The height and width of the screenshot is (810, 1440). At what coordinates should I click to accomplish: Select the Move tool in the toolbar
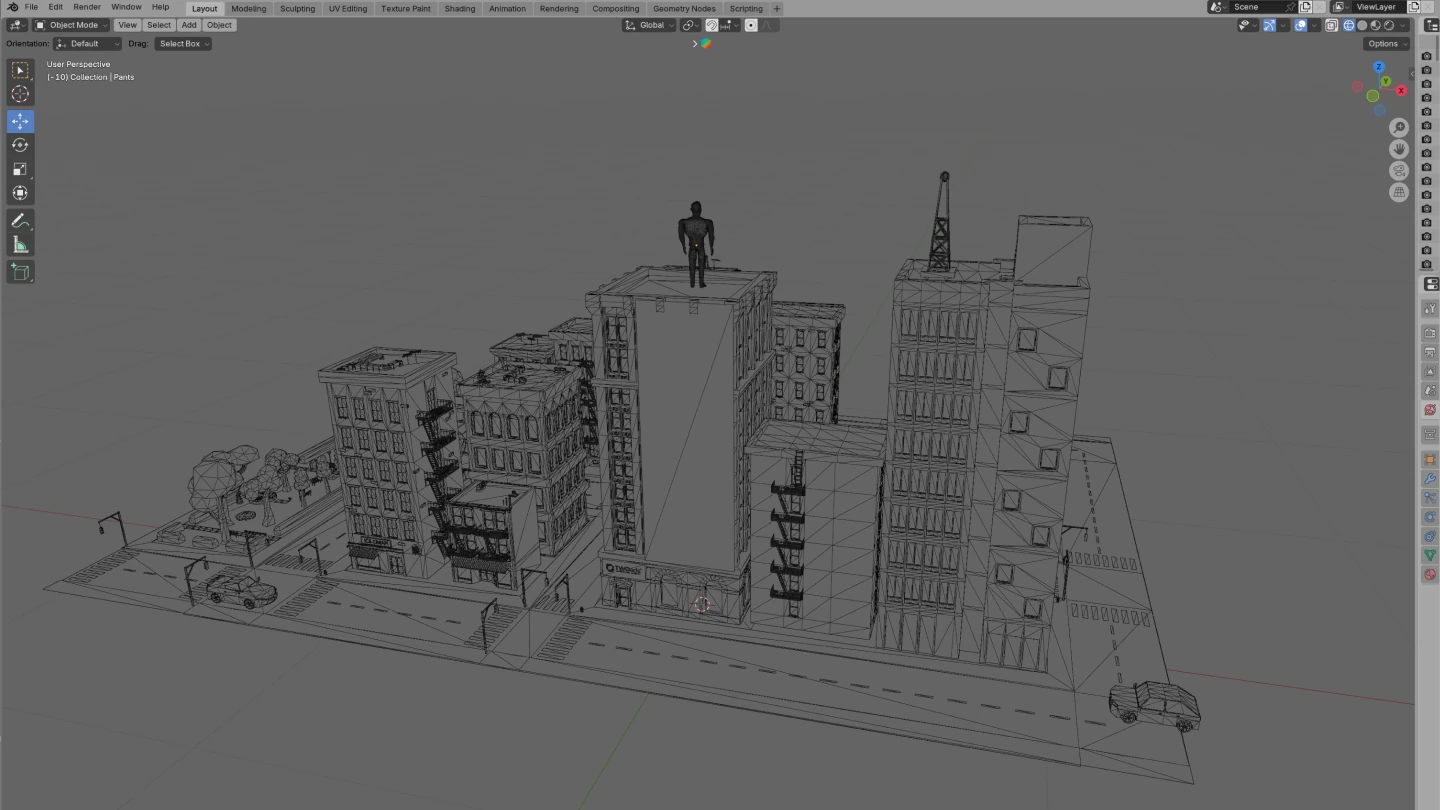pos(20,120)
